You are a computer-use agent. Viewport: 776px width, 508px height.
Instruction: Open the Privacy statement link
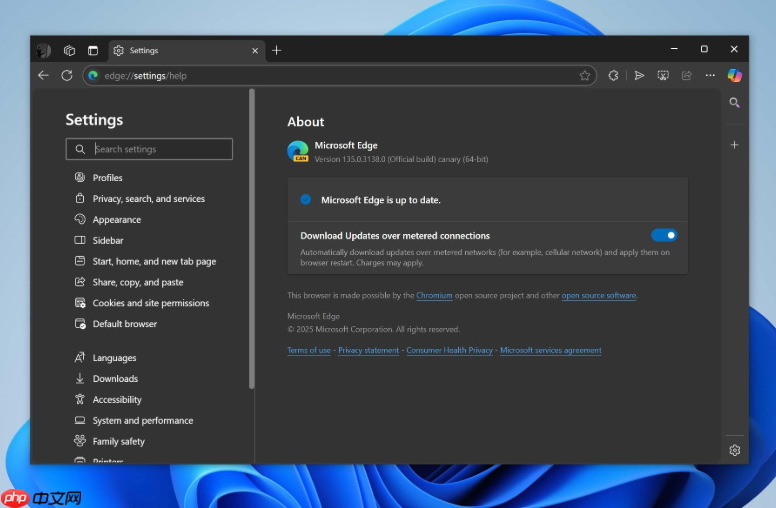tap(368, 351)
